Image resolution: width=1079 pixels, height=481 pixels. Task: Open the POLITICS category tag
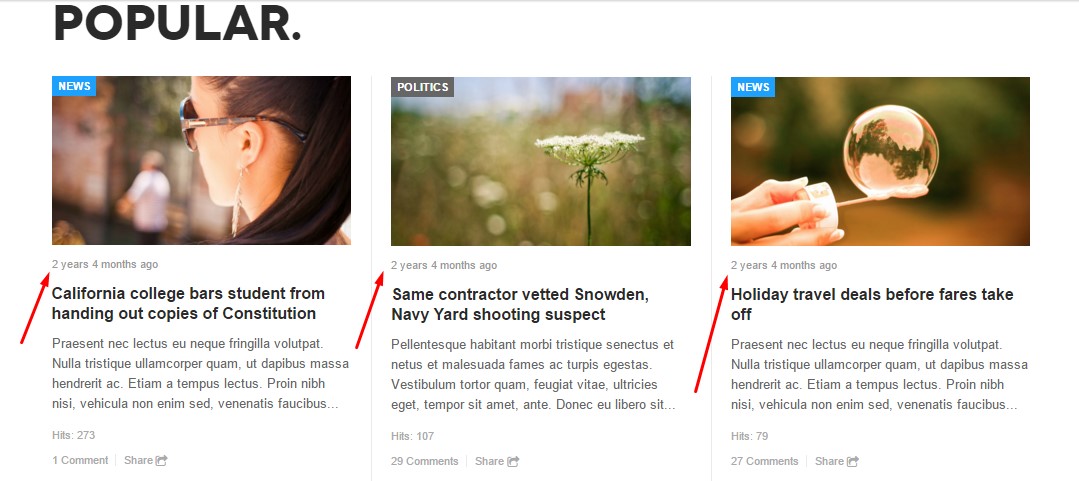(x=423, y=87)
